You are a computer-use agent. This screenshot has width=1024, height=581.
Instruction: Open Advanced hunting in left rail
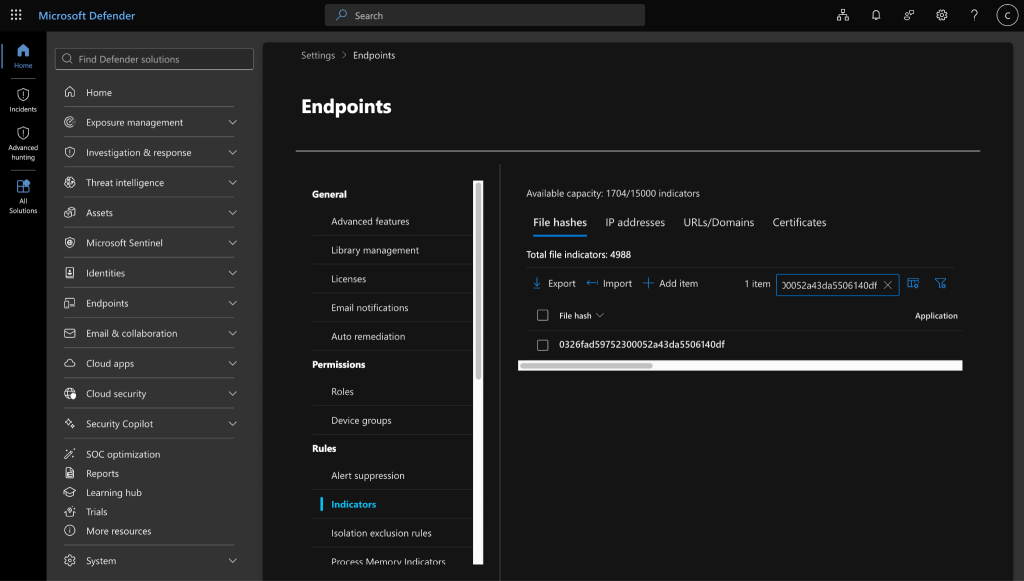23,144
